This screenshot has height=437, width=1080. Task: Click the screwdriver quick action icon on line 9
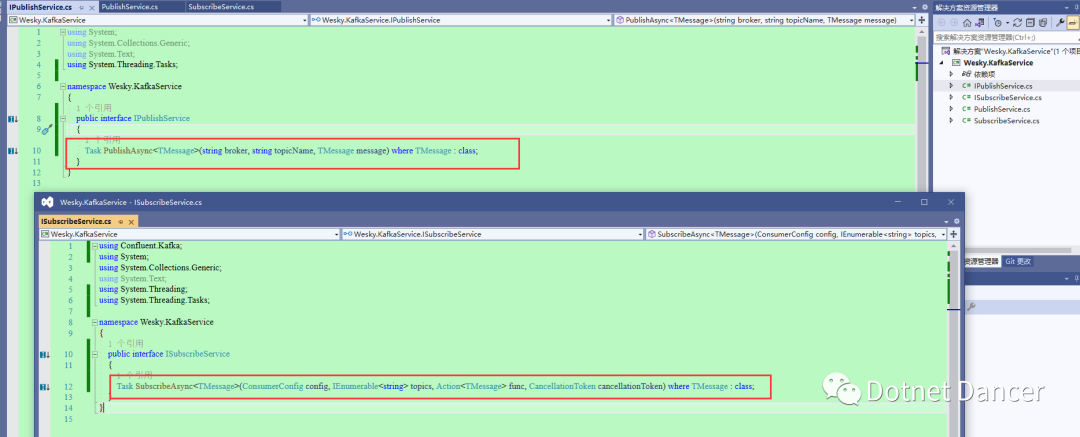pyautogui.click(x=47, y=129)
